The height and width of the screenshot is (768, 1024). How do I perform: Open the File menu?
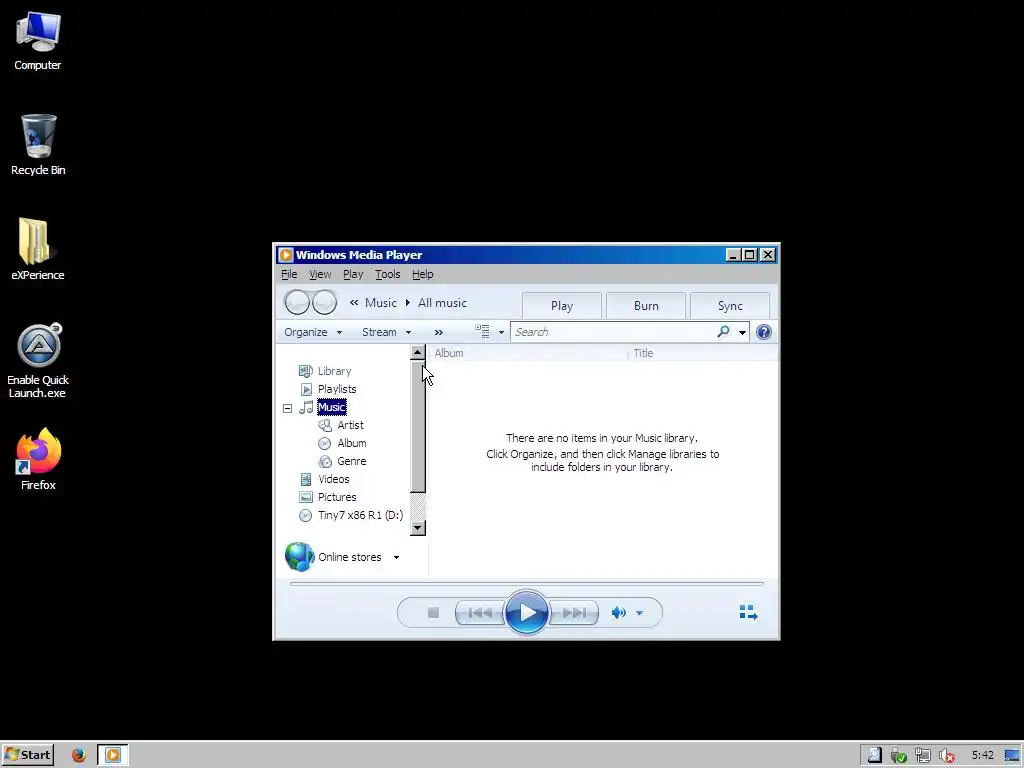coord(289,274)
